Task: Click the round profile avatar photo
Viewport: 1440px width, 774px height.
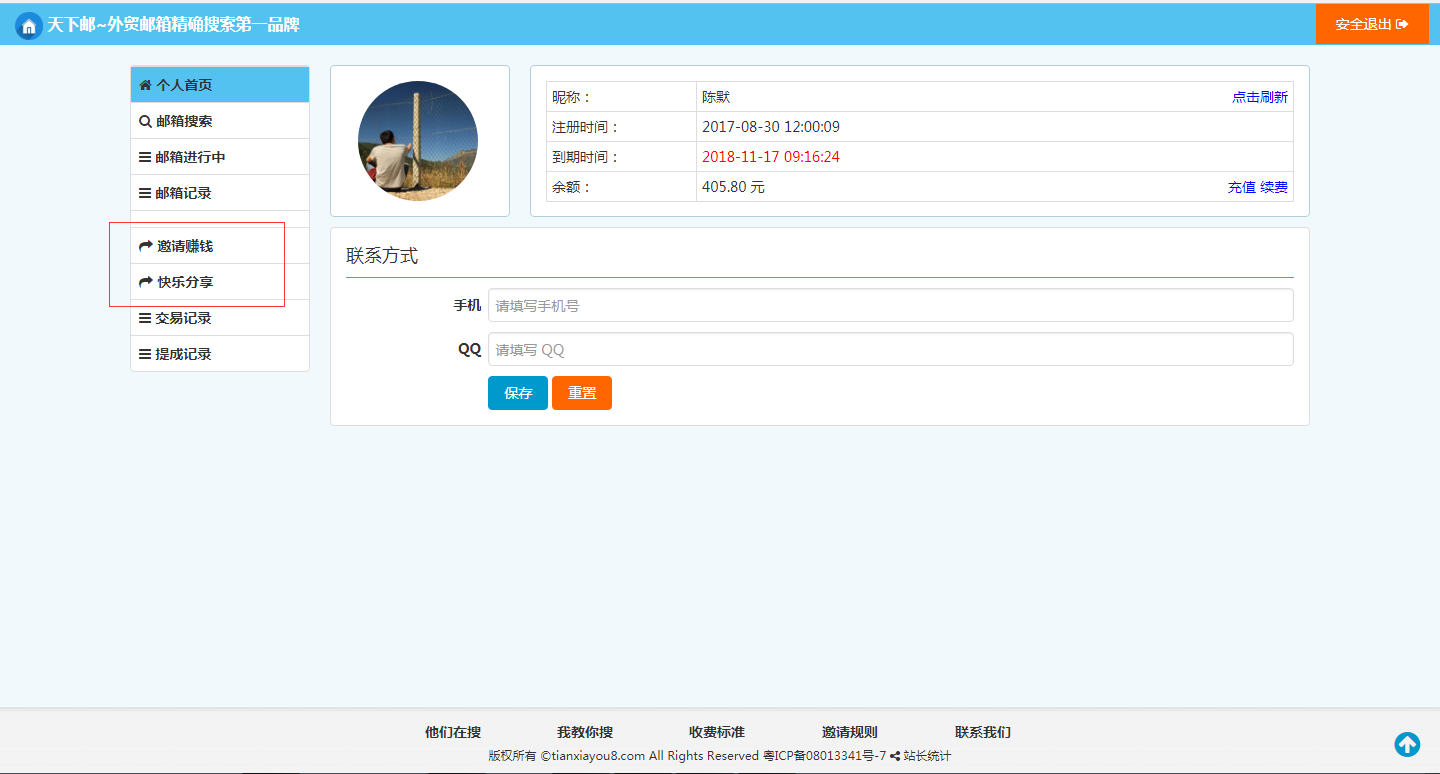Action: coord(418,141)
